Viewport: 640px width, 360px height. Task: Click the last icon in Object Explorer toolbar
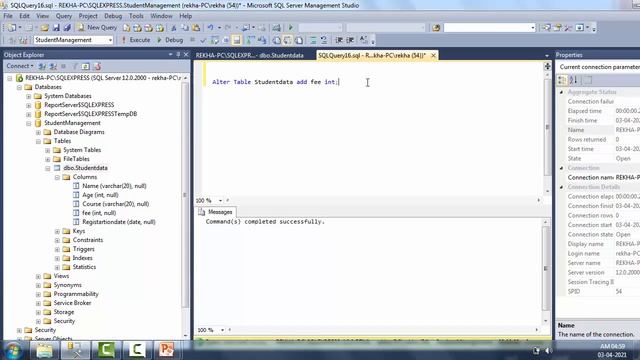click(x=97, y=66)
